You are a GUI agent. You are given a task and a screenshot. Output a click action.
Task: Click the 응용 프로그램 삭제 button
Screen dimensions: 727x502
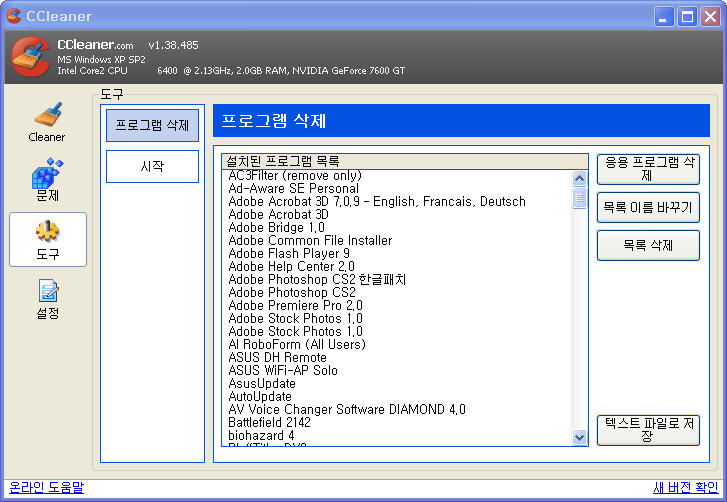pos(648,169)
